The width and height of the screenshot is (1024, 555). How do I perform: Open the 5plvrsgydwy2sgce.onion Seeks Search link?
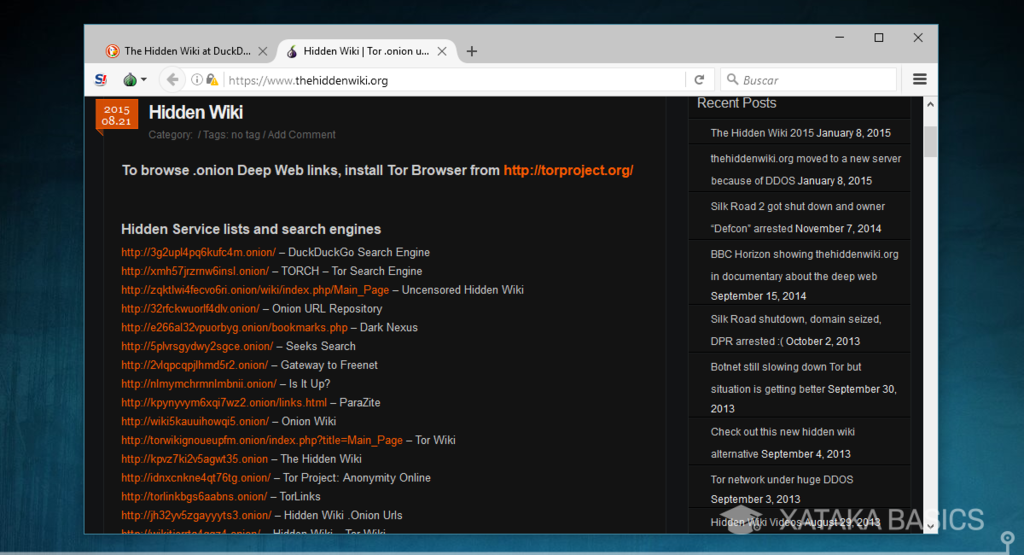[x=197, y=346]
